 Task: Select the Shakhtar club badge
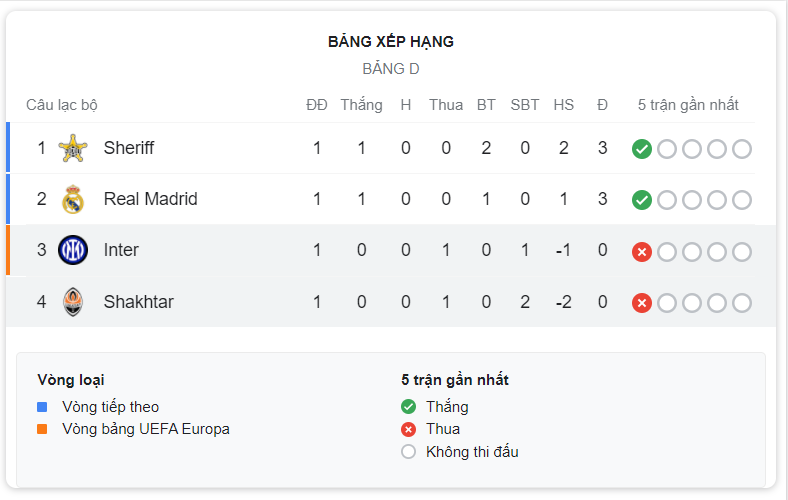click(x=73, y=302)
